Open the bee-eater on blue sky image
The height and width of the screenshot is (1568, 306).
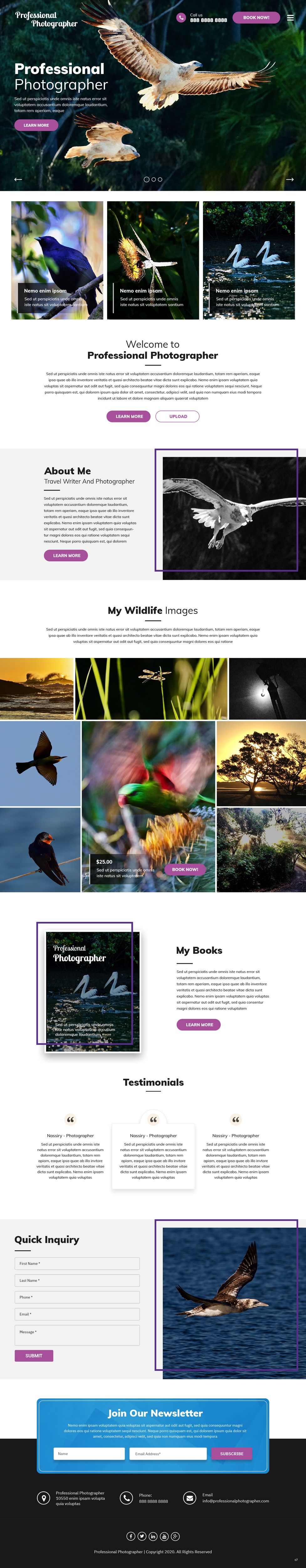(x=40, y=763)
